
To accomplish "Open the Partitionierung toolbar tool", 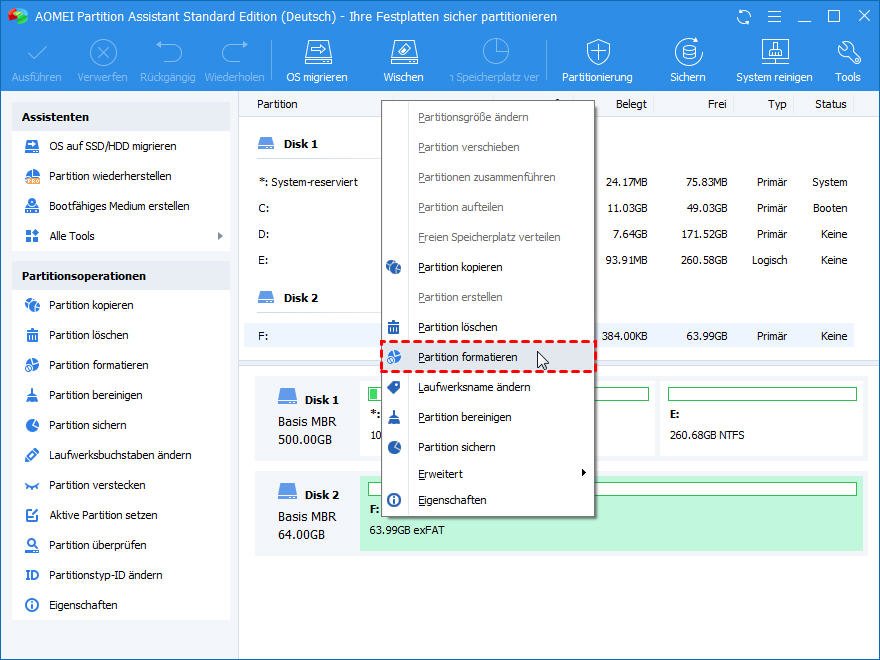I will tap(597, 61).
